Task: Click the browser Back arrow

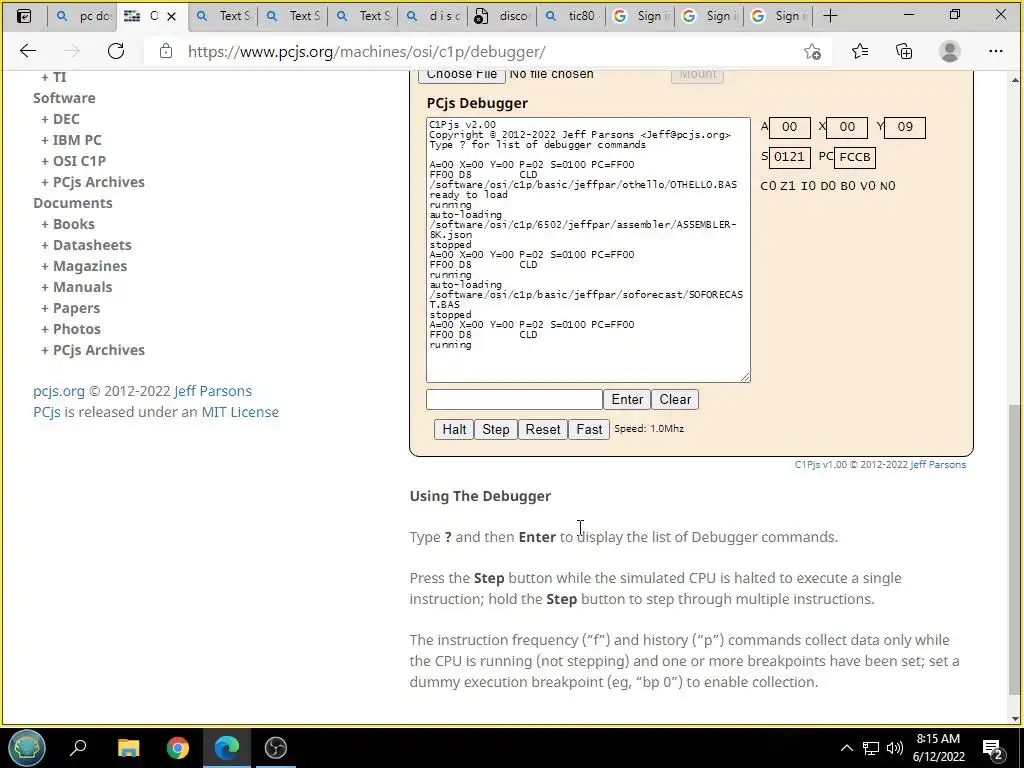Action: click(x=27, y=51)
